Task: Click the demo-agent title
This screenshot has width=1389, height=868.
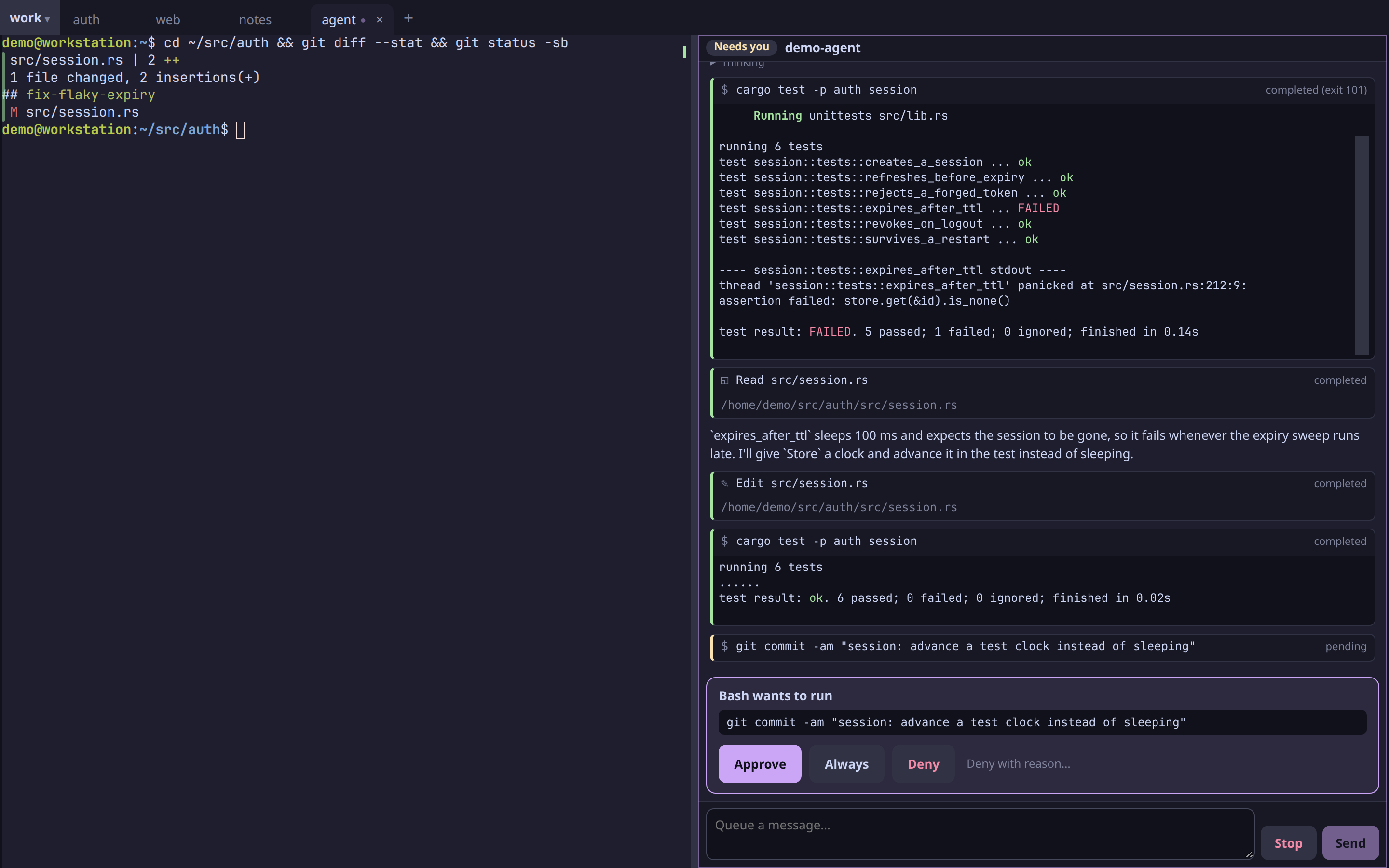Action: pyautogui.click(x=822, y=48)
